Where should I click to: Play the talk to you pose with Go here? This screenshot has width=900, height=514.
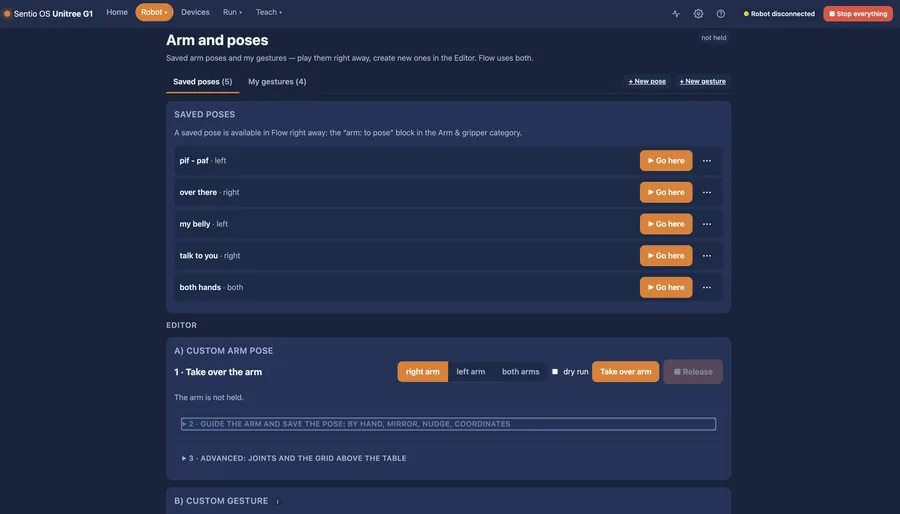tap(666, 256)
